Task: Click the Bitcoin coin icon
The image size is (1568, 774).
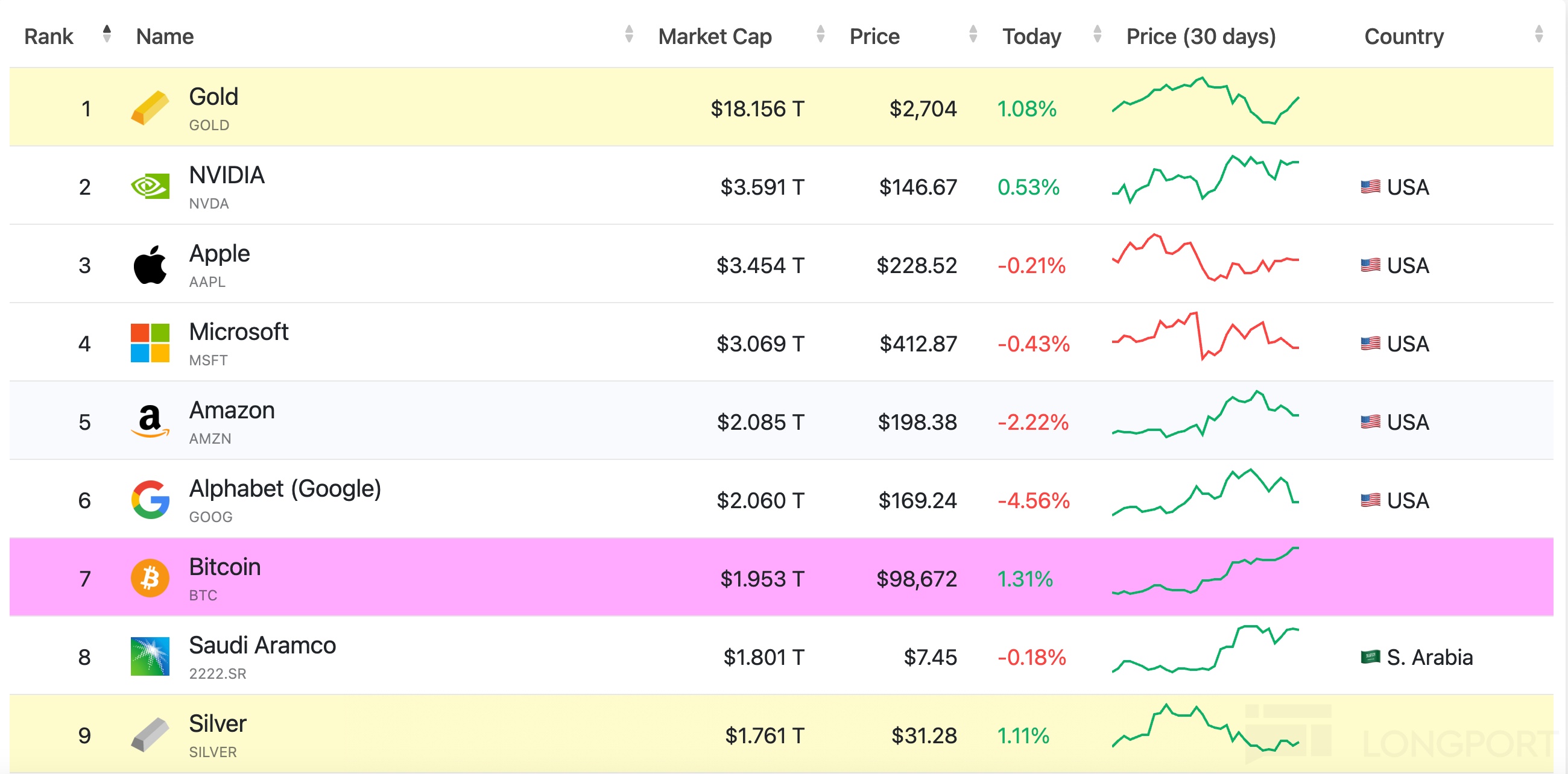Action: tap(150, 578)
